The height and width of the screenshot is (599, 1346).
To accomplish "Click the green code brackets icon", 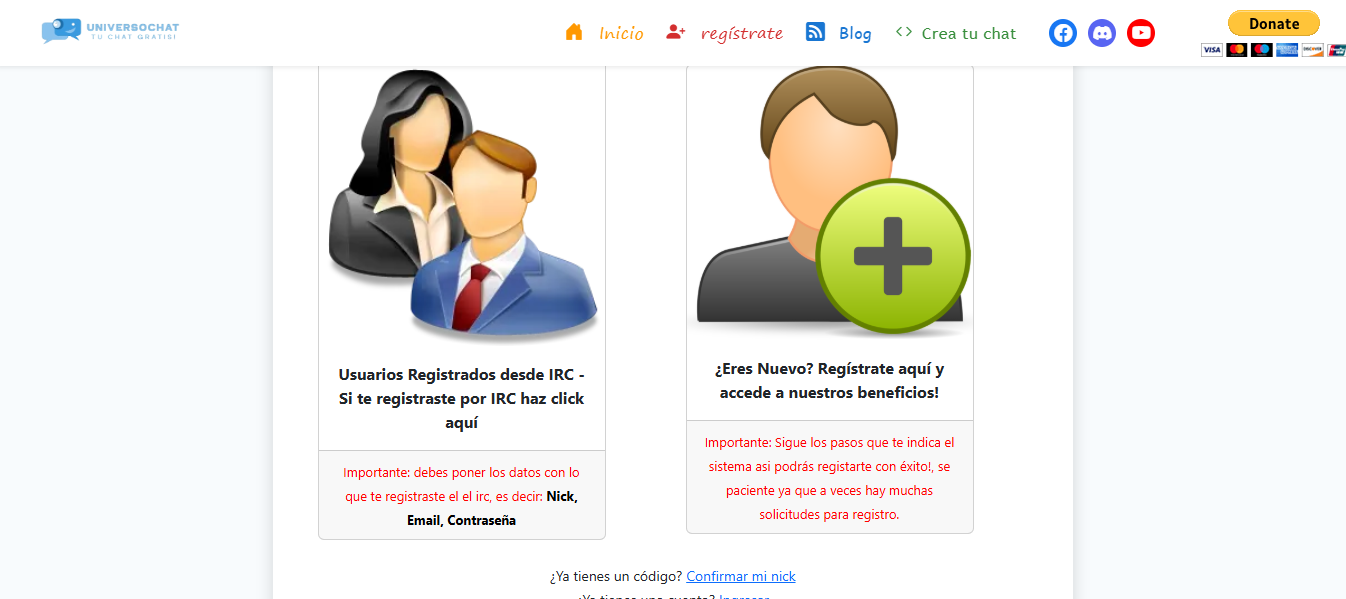I will (x=904, y=32).
